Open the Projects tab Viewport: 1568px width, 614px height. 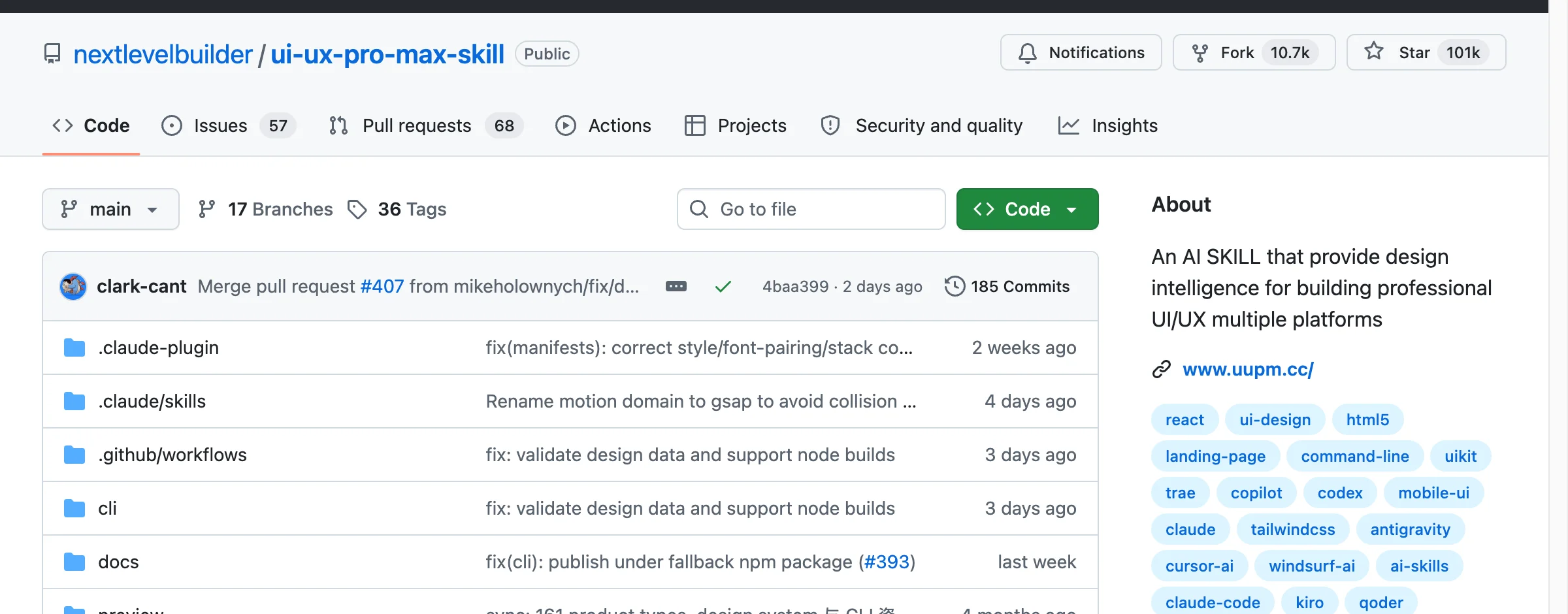tap(736, 125)
